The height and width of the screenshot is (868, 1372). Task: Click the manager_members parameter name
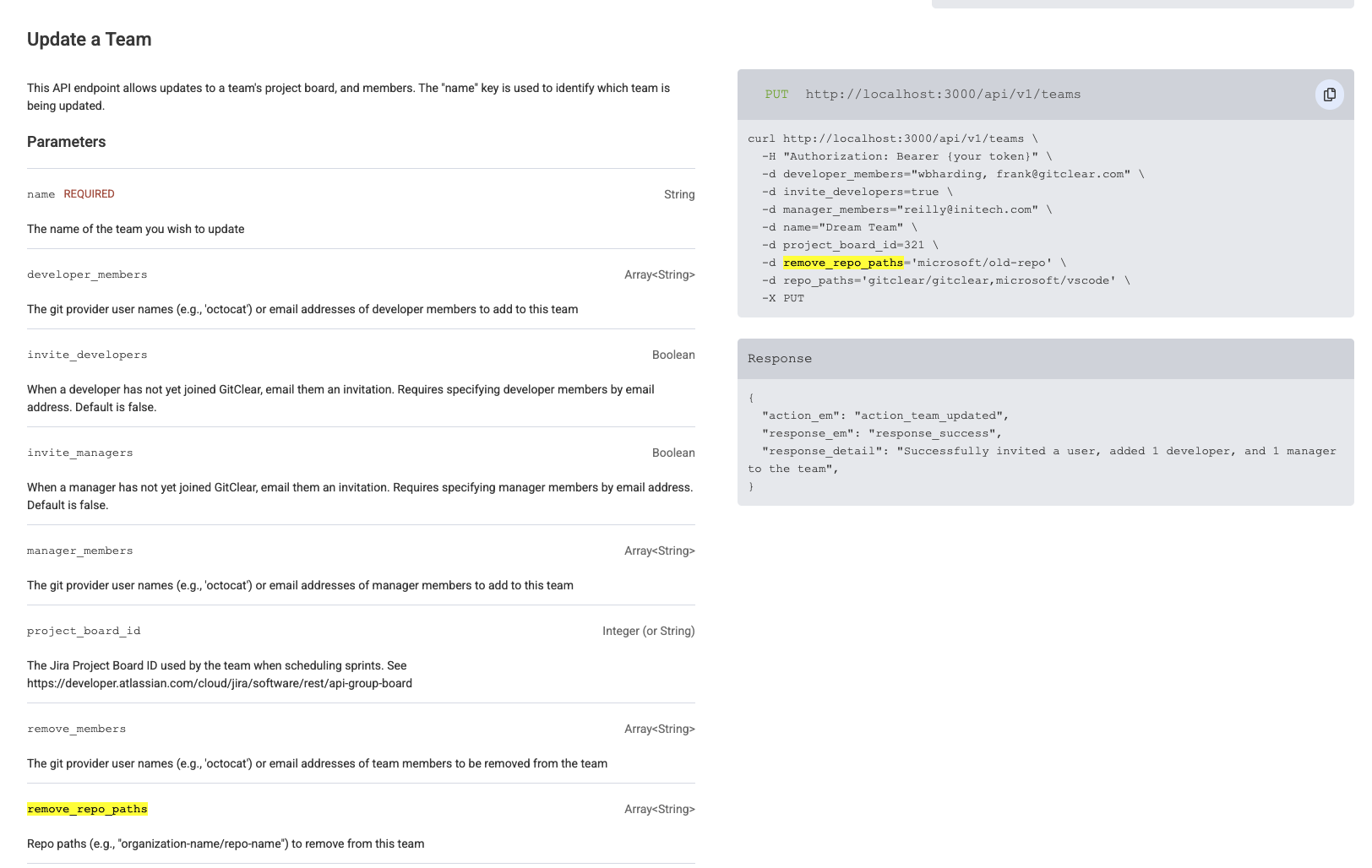click(79, 551)
